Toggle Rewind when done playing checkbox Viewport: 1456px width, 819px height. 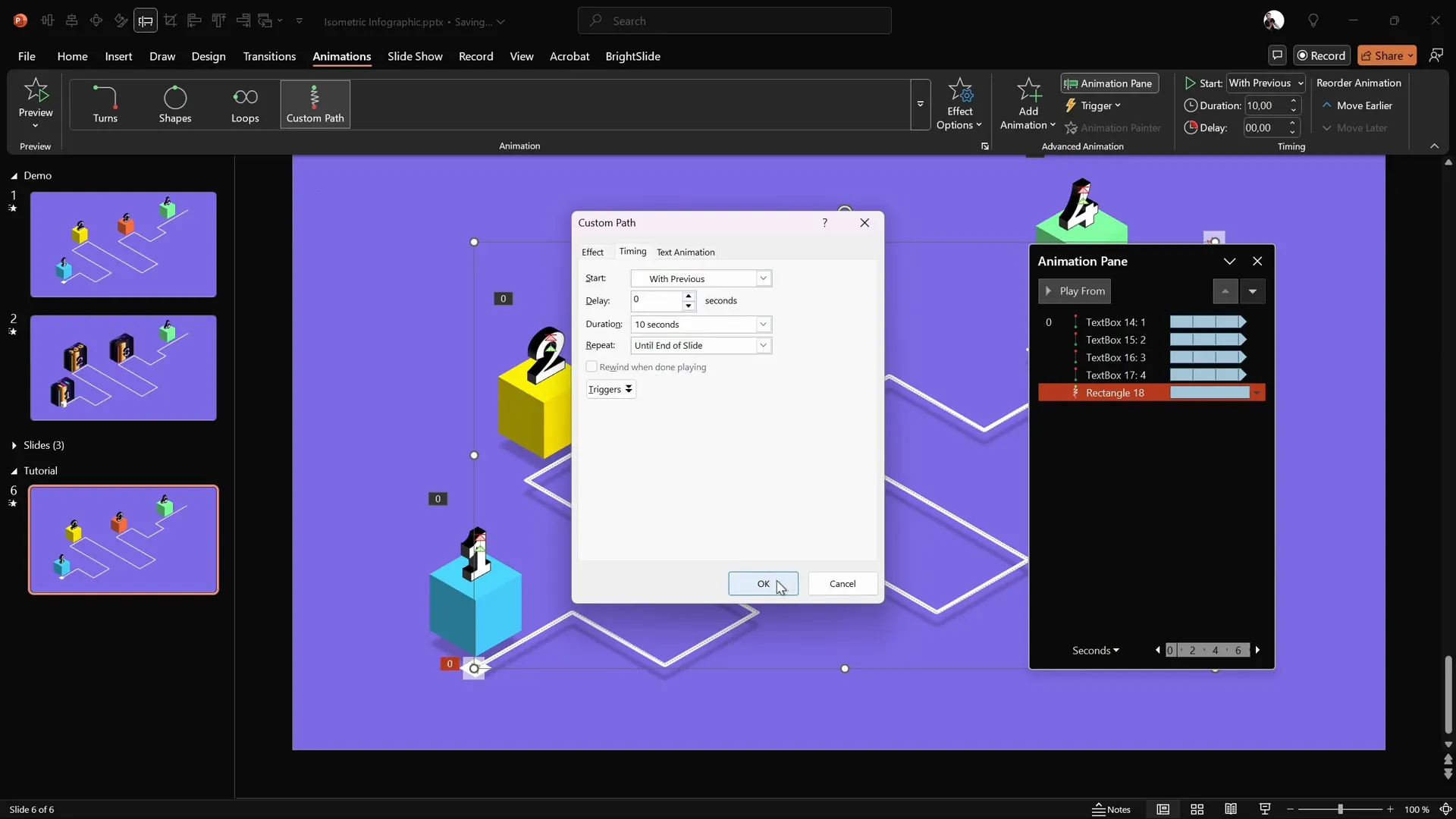(591, 366)
